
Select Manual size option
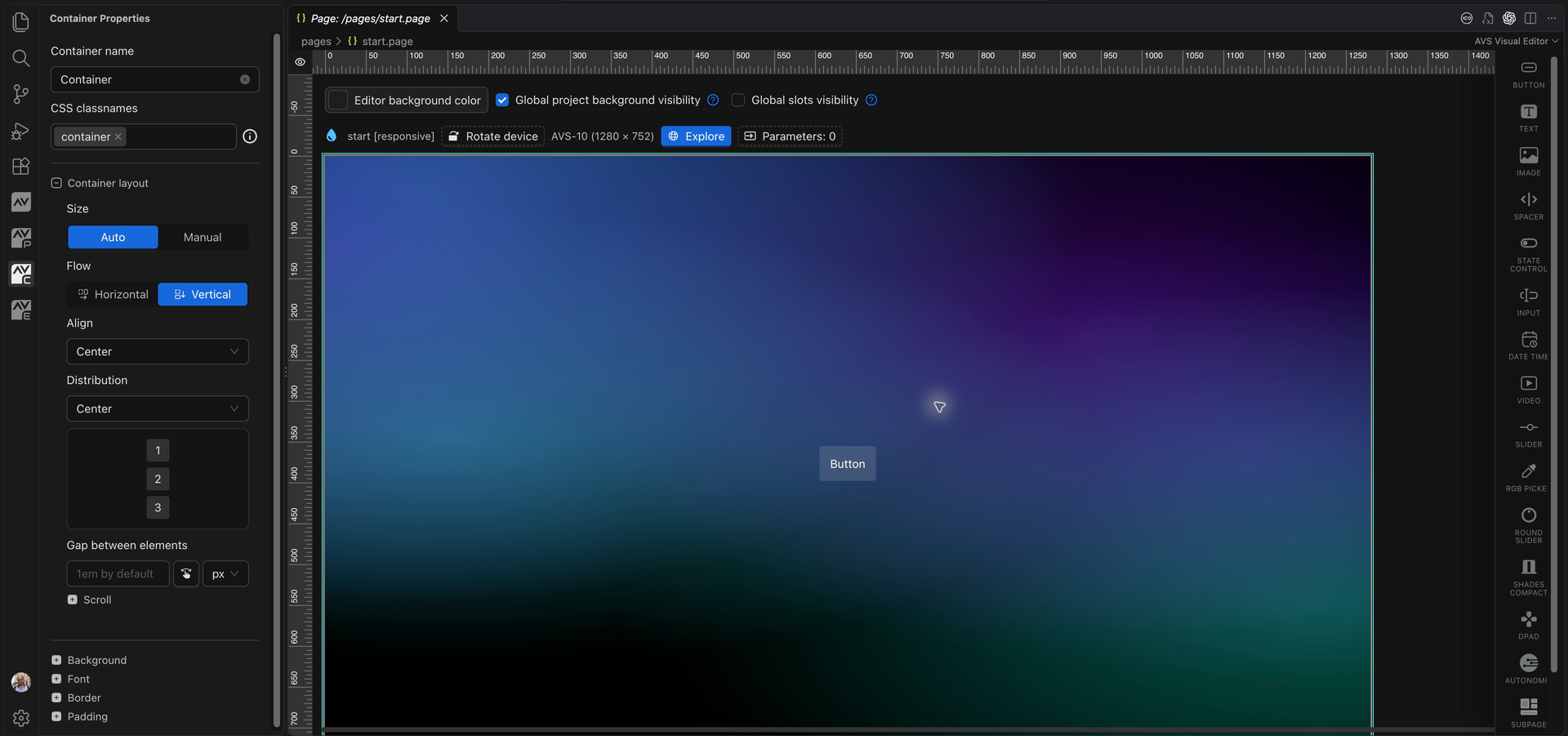coord(203,237)
